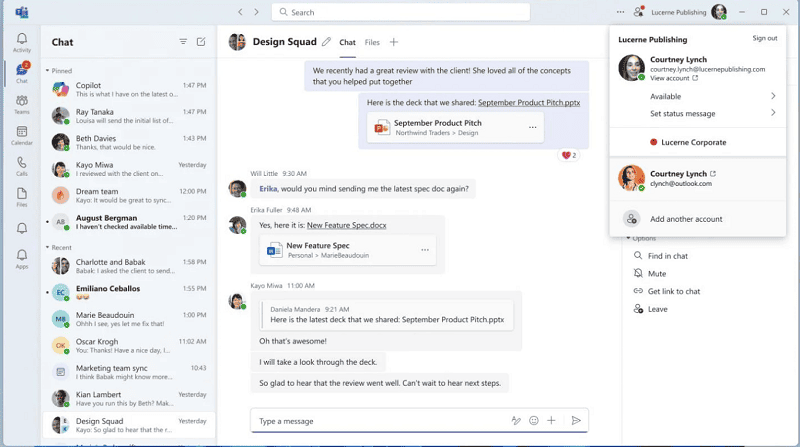Click the Courtney Lynch profile avatar in title bar
This screenshot has width=800, height=447.
click(x=719, y=12)
